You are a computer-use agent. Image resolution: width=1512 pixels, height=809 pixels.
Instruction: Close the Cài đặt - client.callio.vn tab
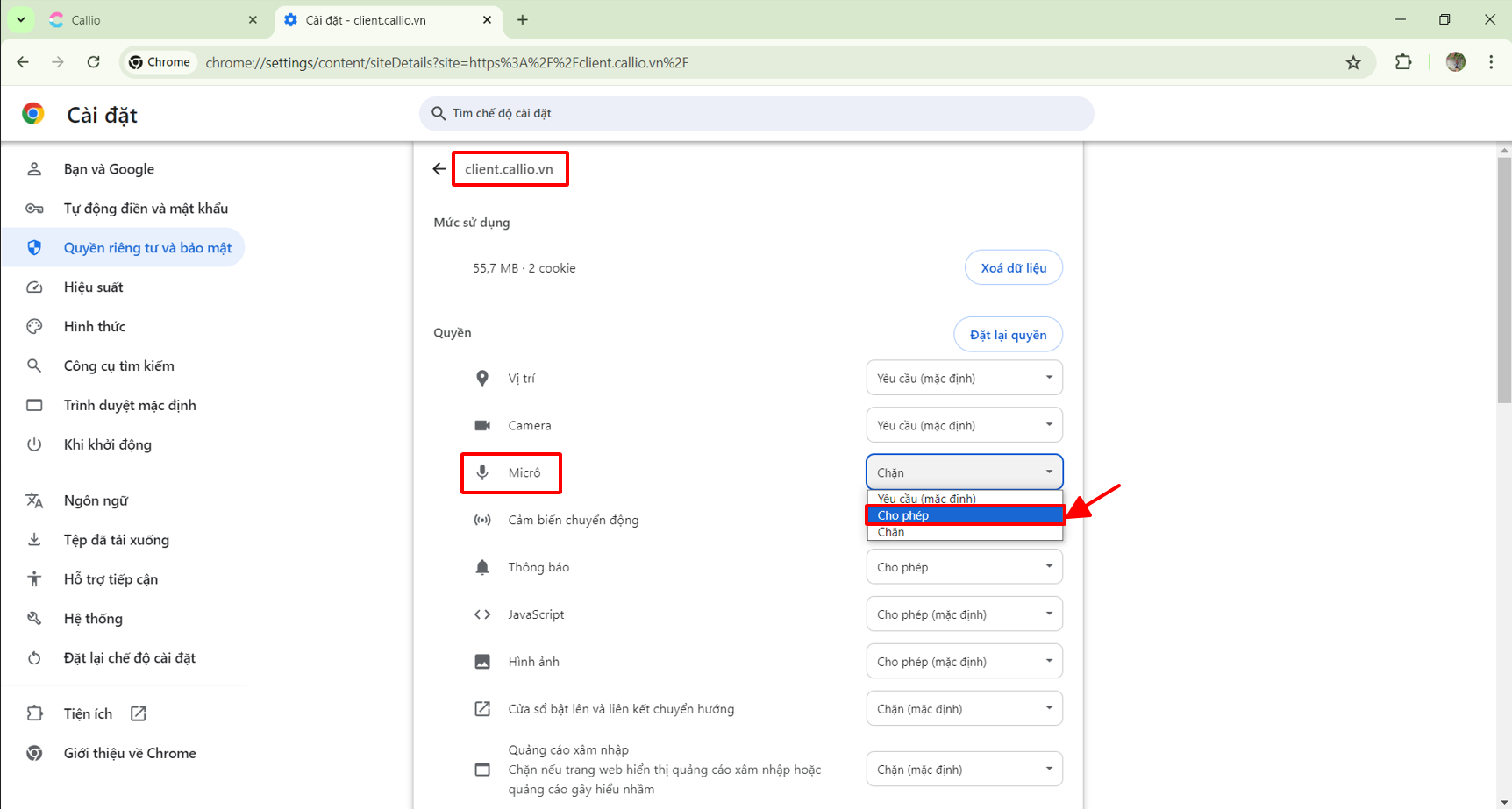(x=488, y=19)
